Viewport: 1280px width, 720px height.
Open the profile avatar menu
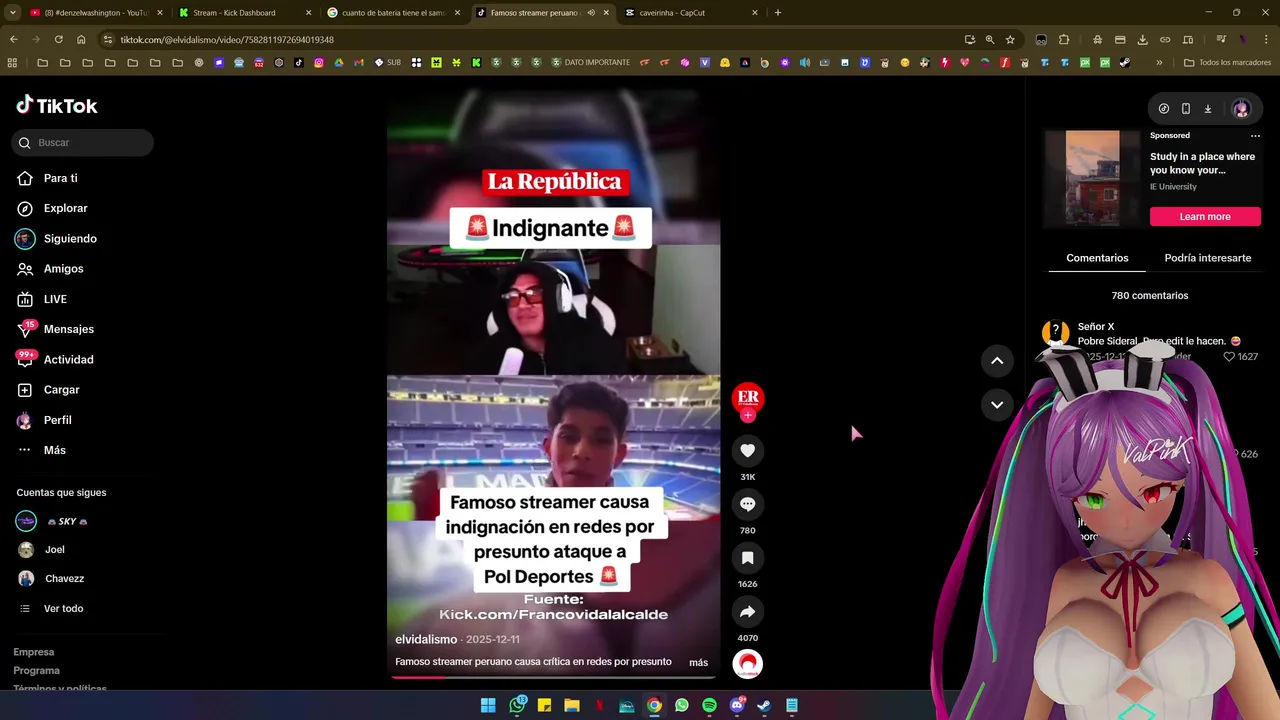(1241, 108)
